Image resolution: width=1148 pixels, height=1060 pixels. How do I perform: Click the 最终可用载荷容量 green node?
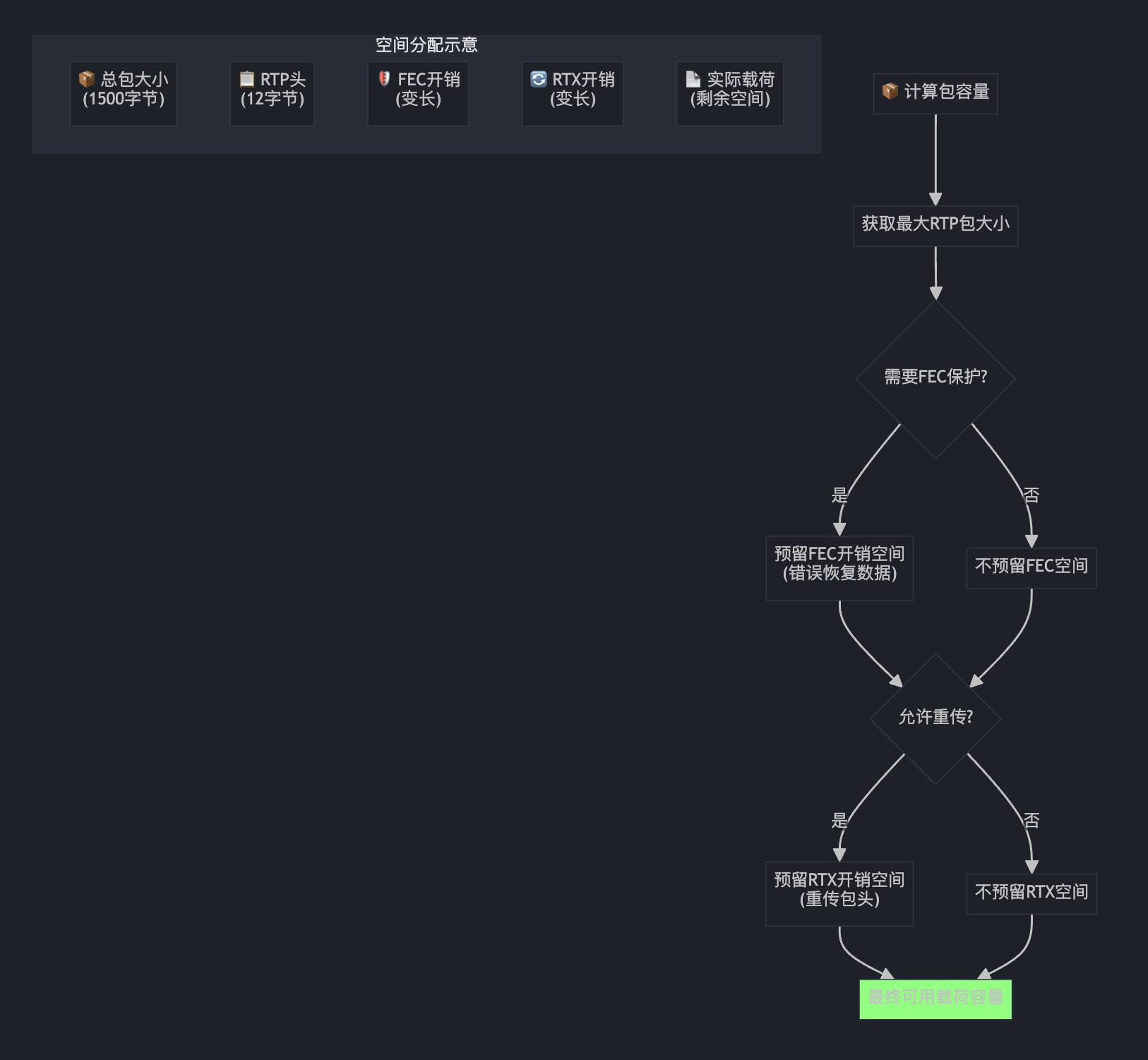click(x=935, y=998)
